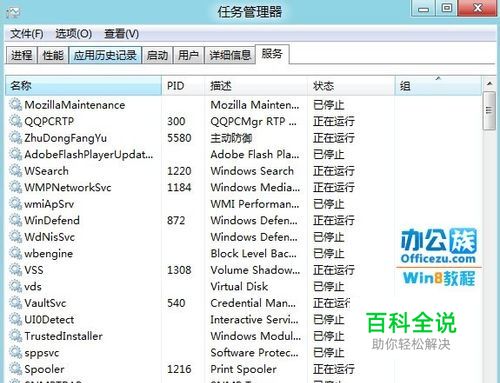This screenshot has width=500, height=383.
Task: Click the VSS service gear icon
Action: (15, 270)
